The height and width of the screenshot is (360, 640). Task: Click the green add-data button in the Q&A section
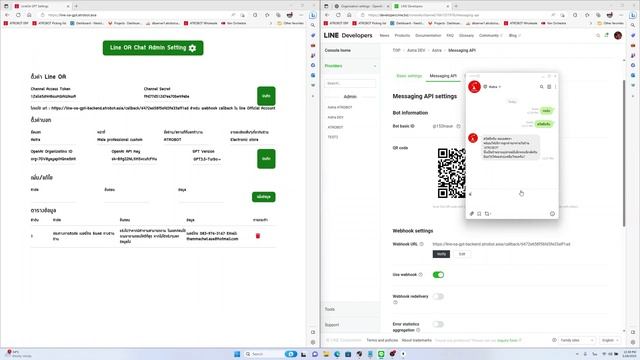click(x=264, y=197)
